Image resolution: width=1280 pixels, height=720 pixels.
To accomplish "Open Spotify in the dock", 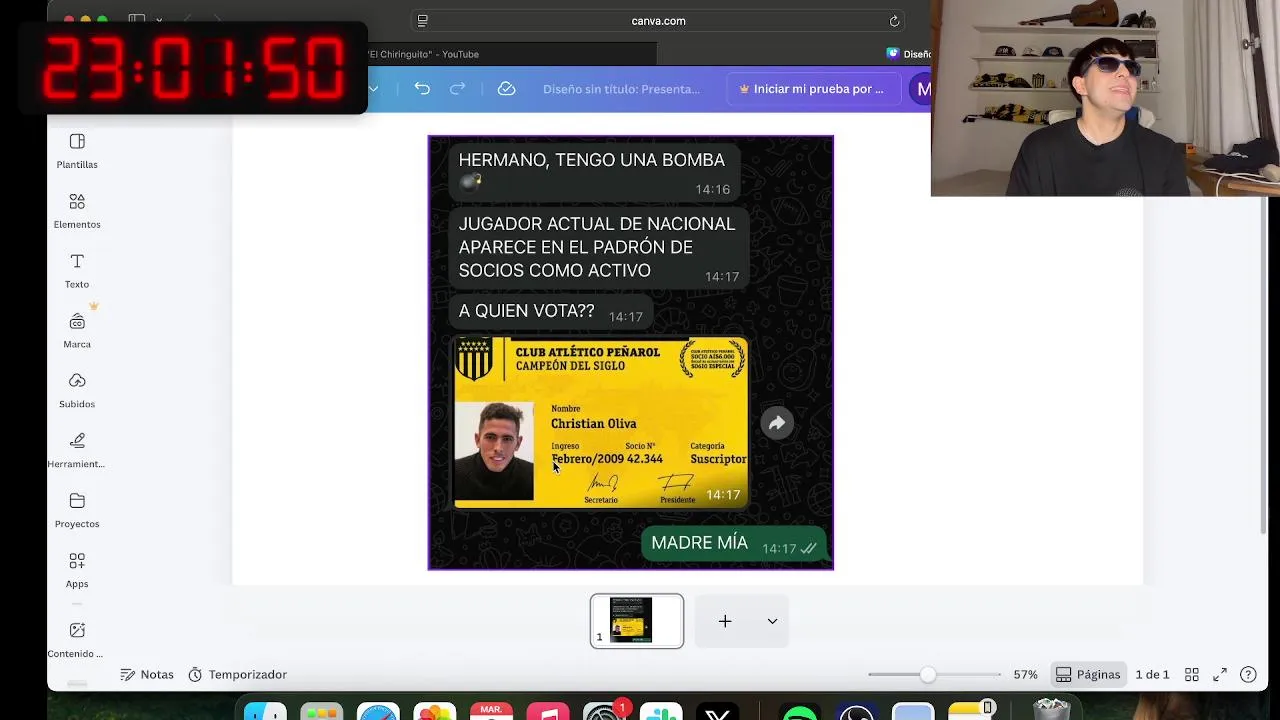I will [800, 714].
